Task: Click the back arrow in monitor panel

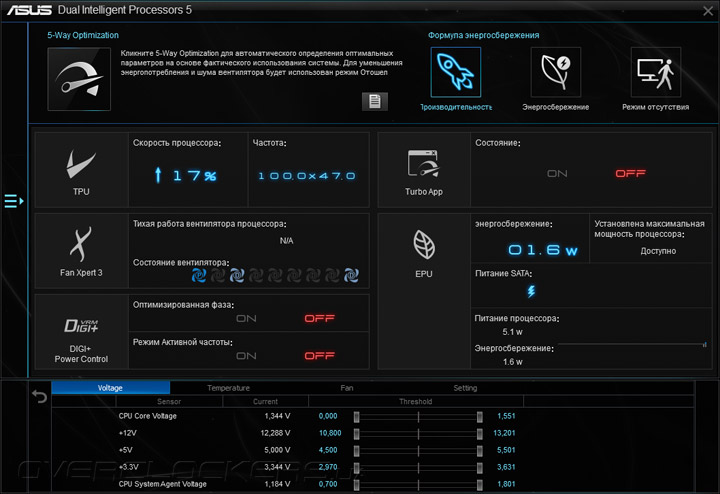Action: pos(39,396)
